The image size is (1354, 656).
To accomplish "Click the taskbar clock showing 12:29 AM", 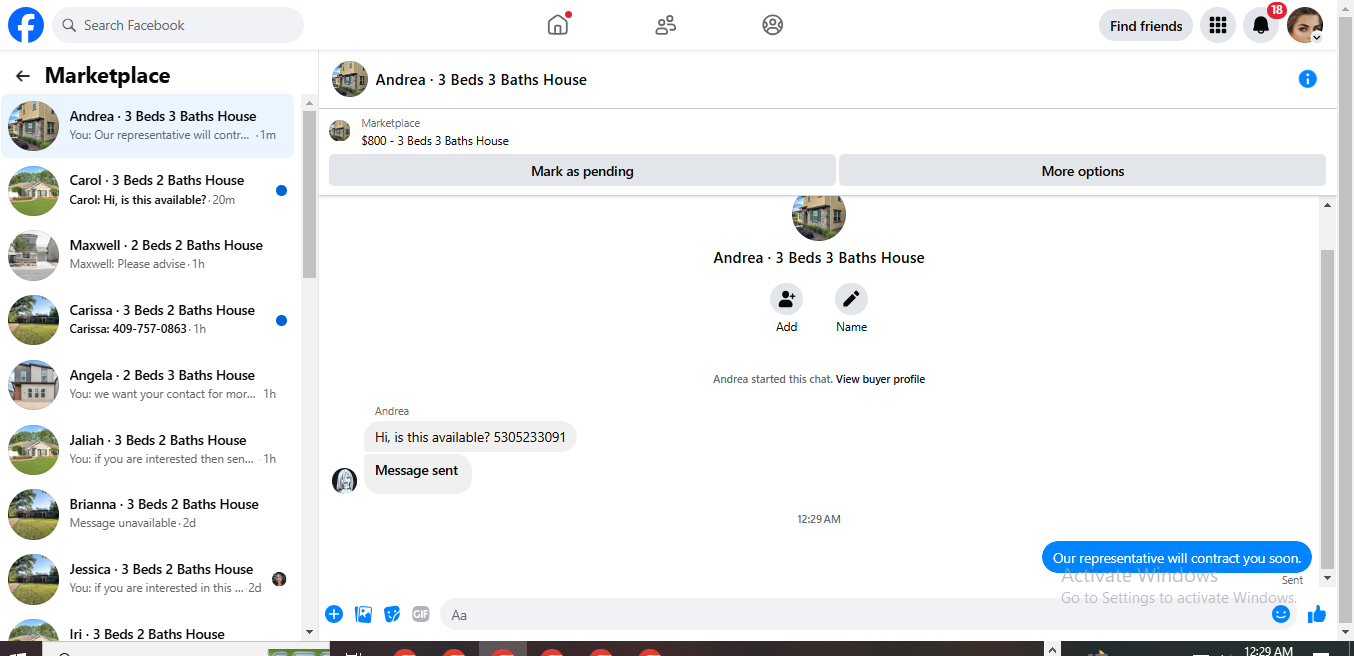I will pyautogui.click(x=1268, y=650).
